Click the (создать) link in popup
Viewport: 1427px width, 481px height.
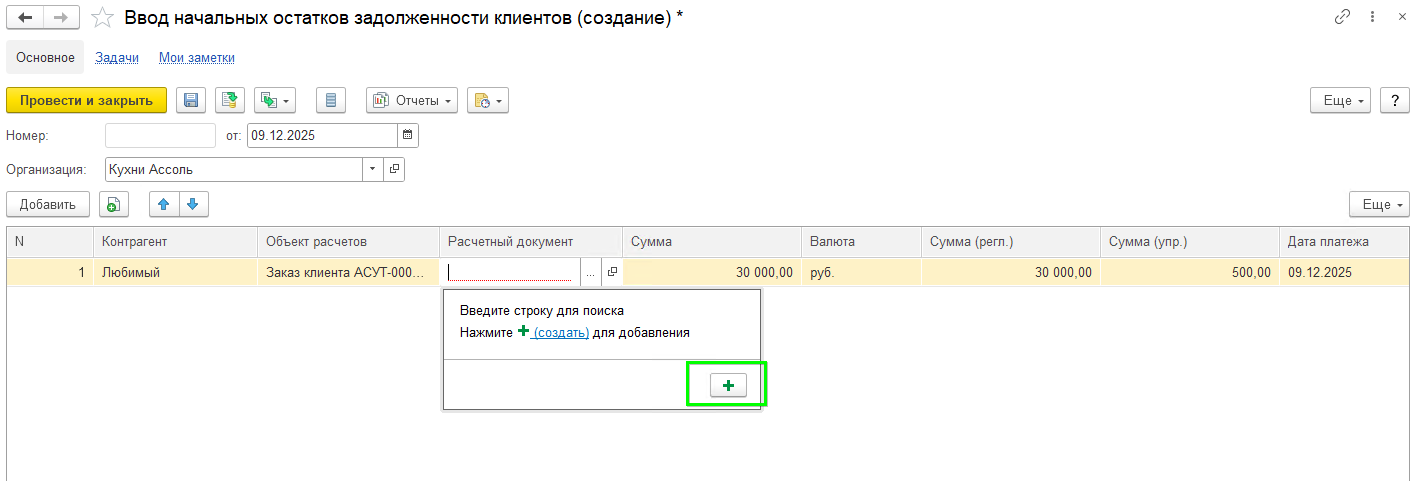(560, 332)
